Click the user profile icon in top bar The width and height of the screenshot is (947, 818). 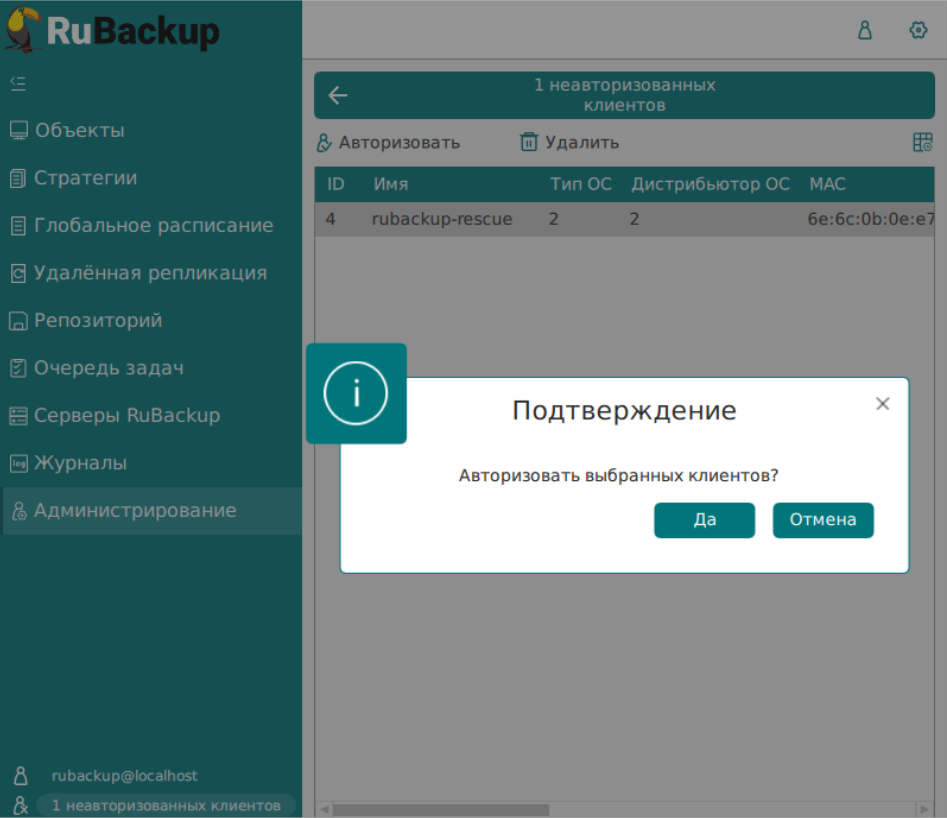(865, 30)
